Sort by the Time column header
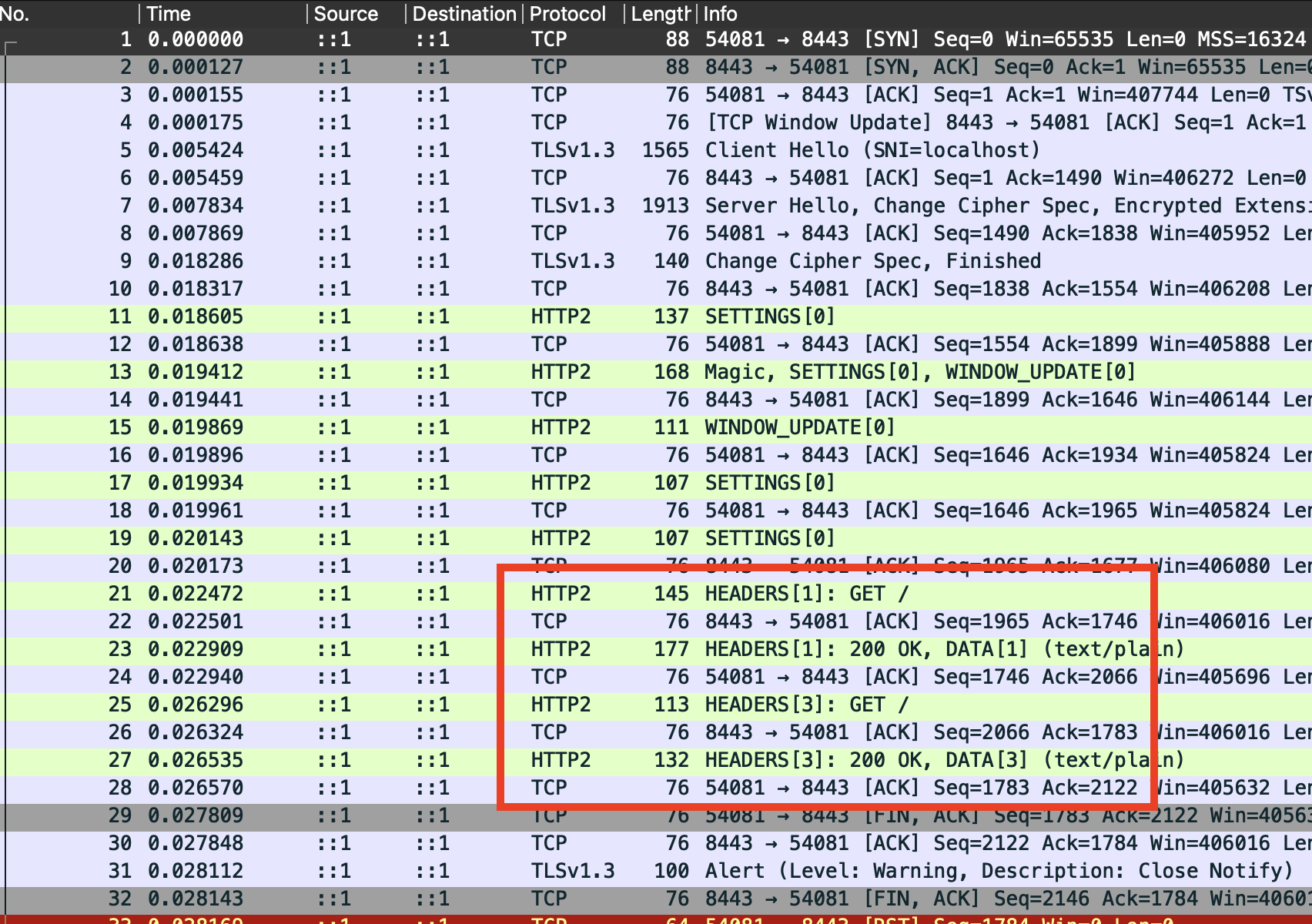 223,13
